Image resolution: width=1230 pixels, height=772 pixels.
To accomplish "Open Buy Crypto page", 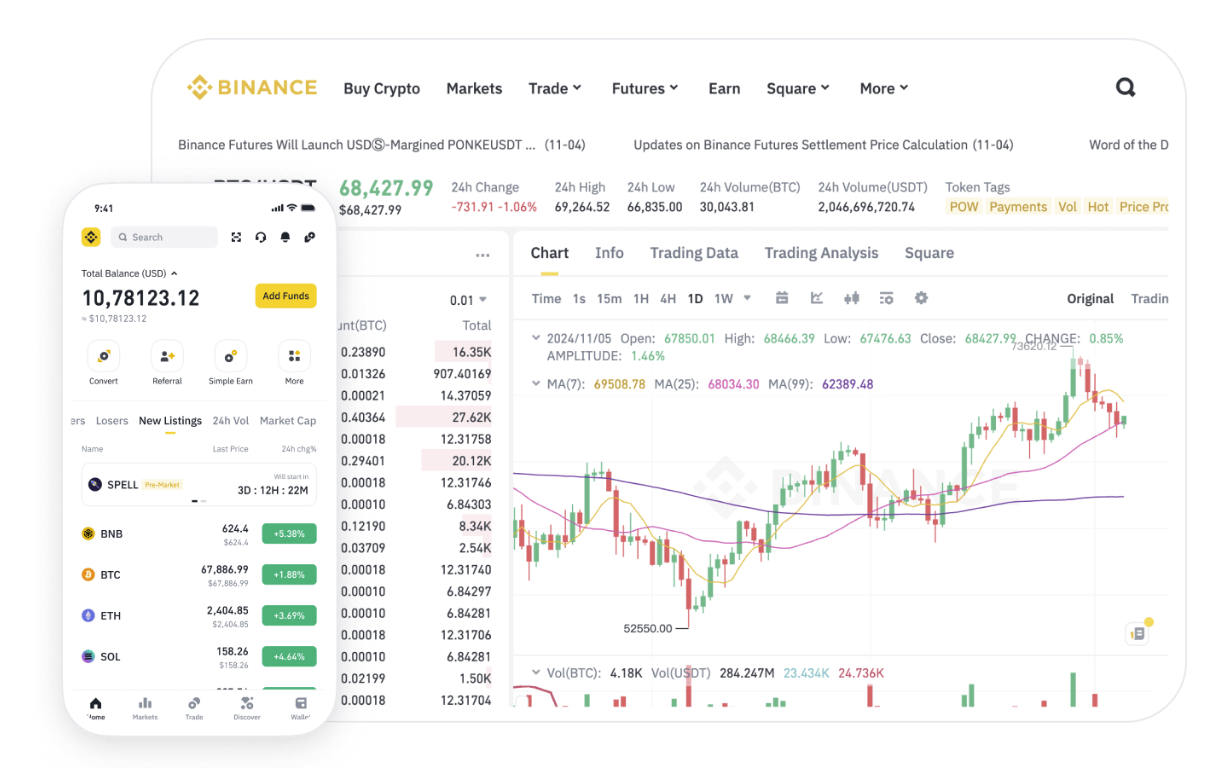I will point(381,88).
